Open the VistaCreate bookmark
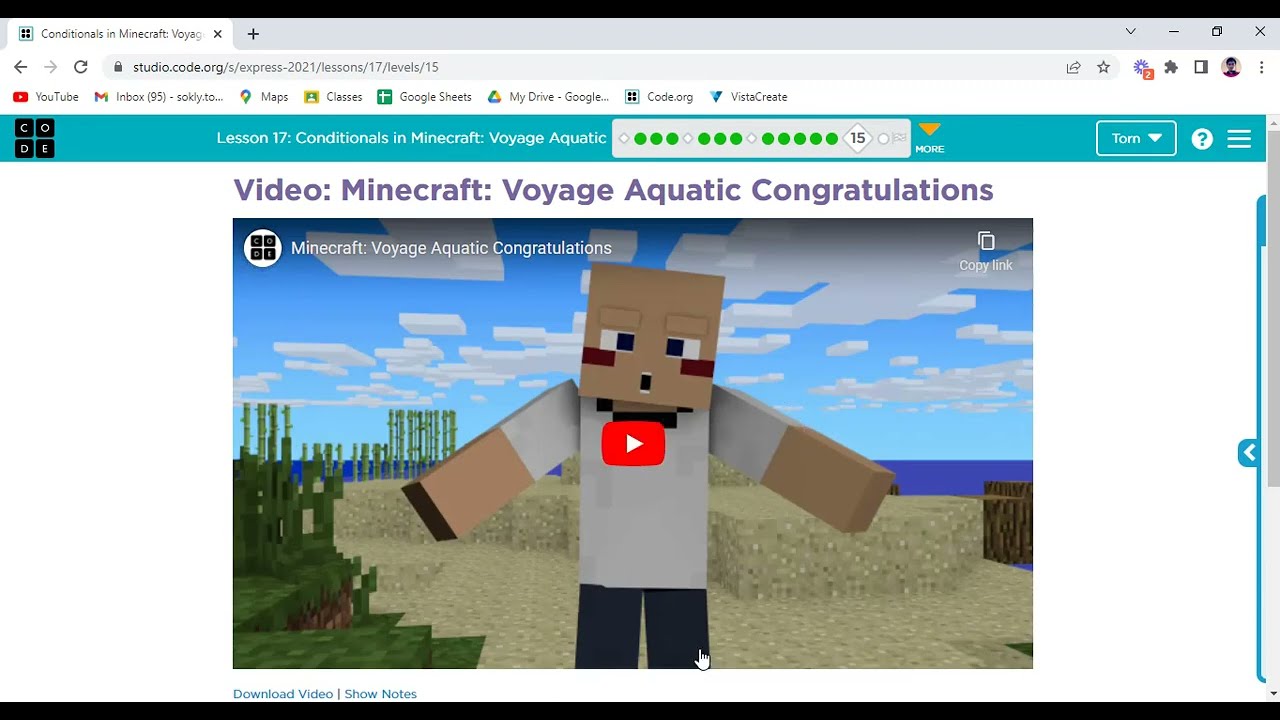The height and width of the screenshot is (720, 1280). [748, 97]
